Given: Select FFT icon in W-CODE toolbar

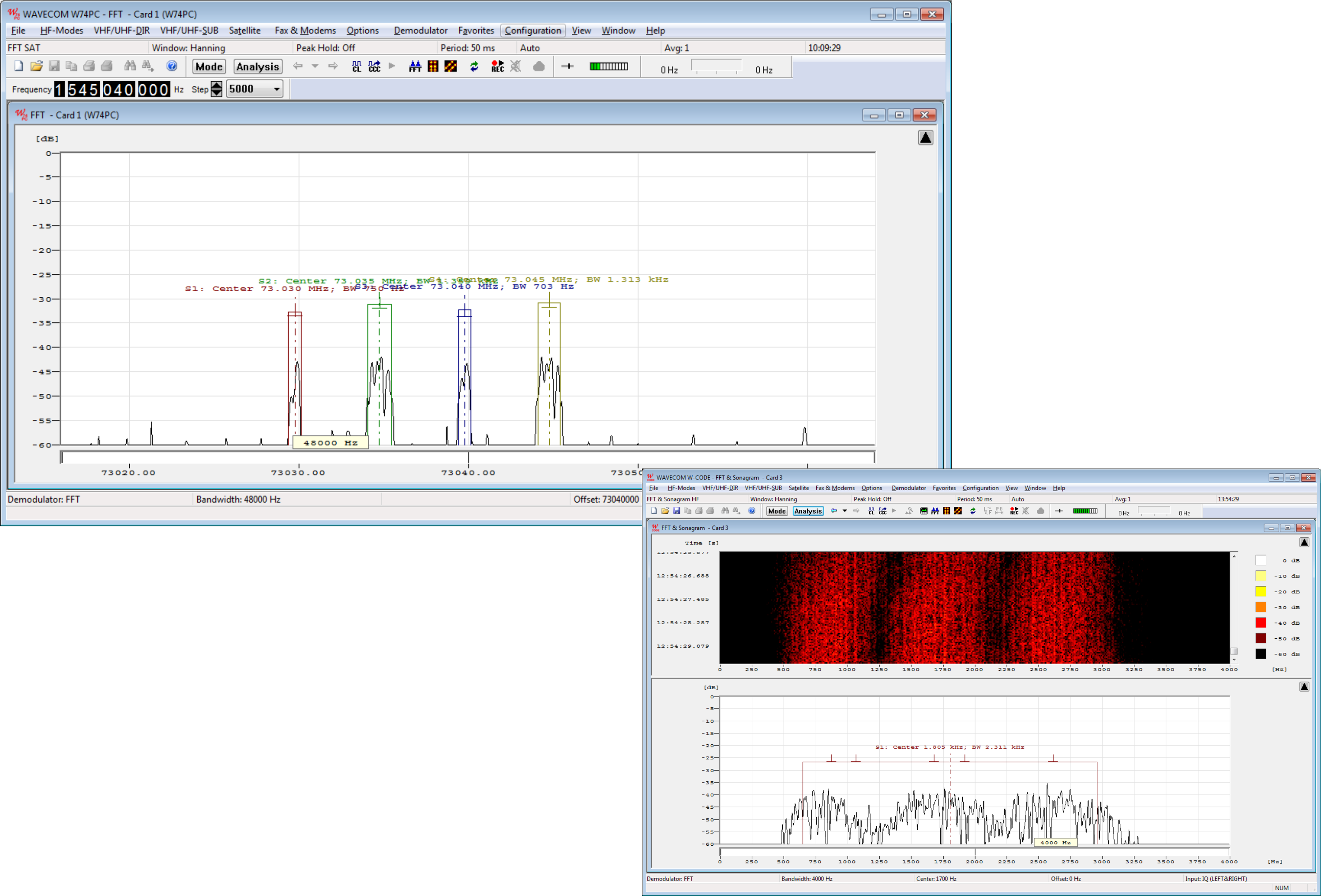Looking at the screenshot, I should [935, 511].
